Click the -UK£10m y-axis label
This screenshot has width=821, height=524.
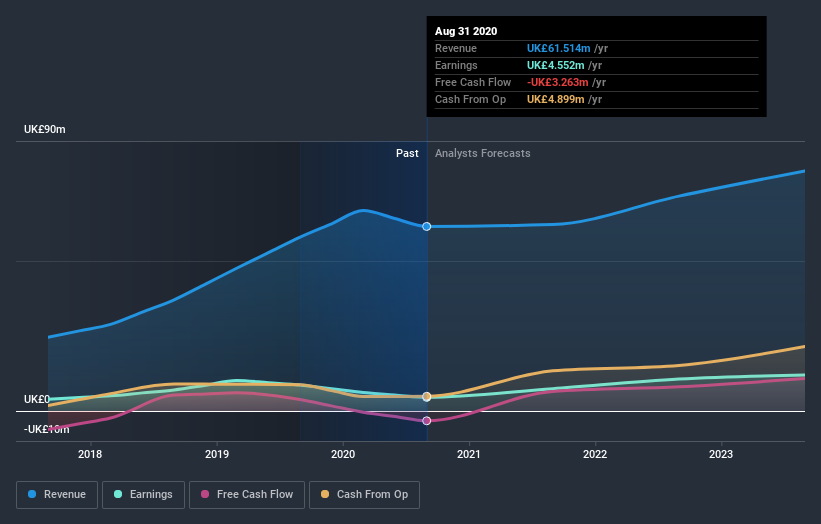[47, 429]
